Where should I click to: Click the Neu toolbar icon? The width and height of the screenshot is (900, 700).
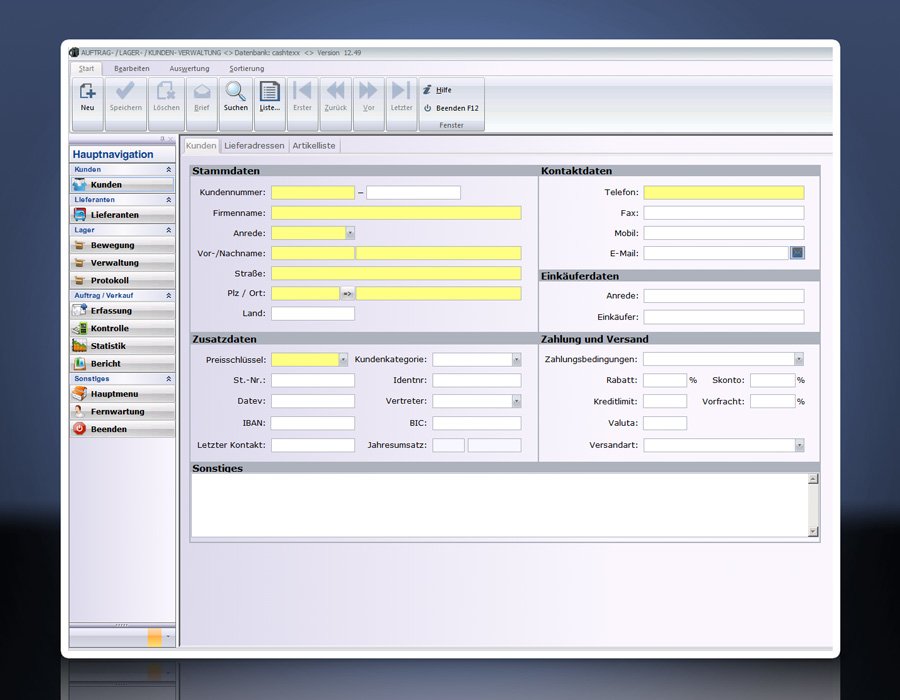pyautogui.click(x=88, y=97)
